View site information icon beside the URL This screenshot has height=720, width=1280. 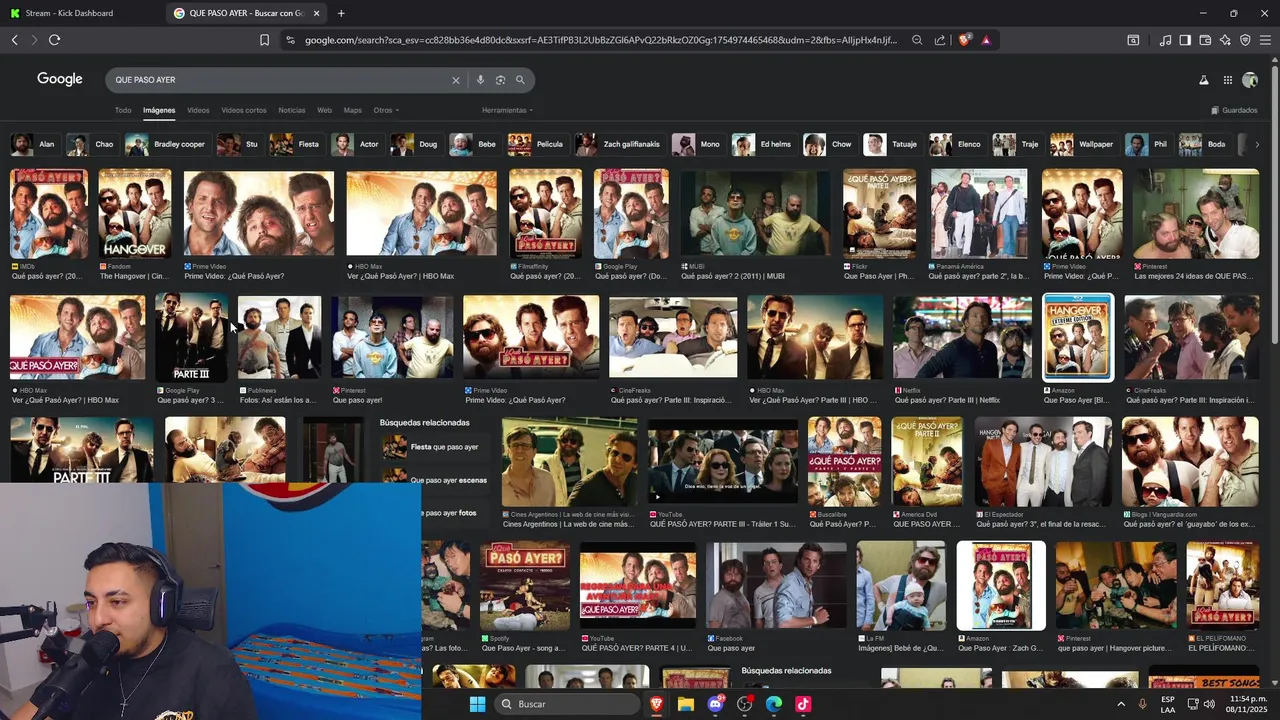[x=290, y=40]
